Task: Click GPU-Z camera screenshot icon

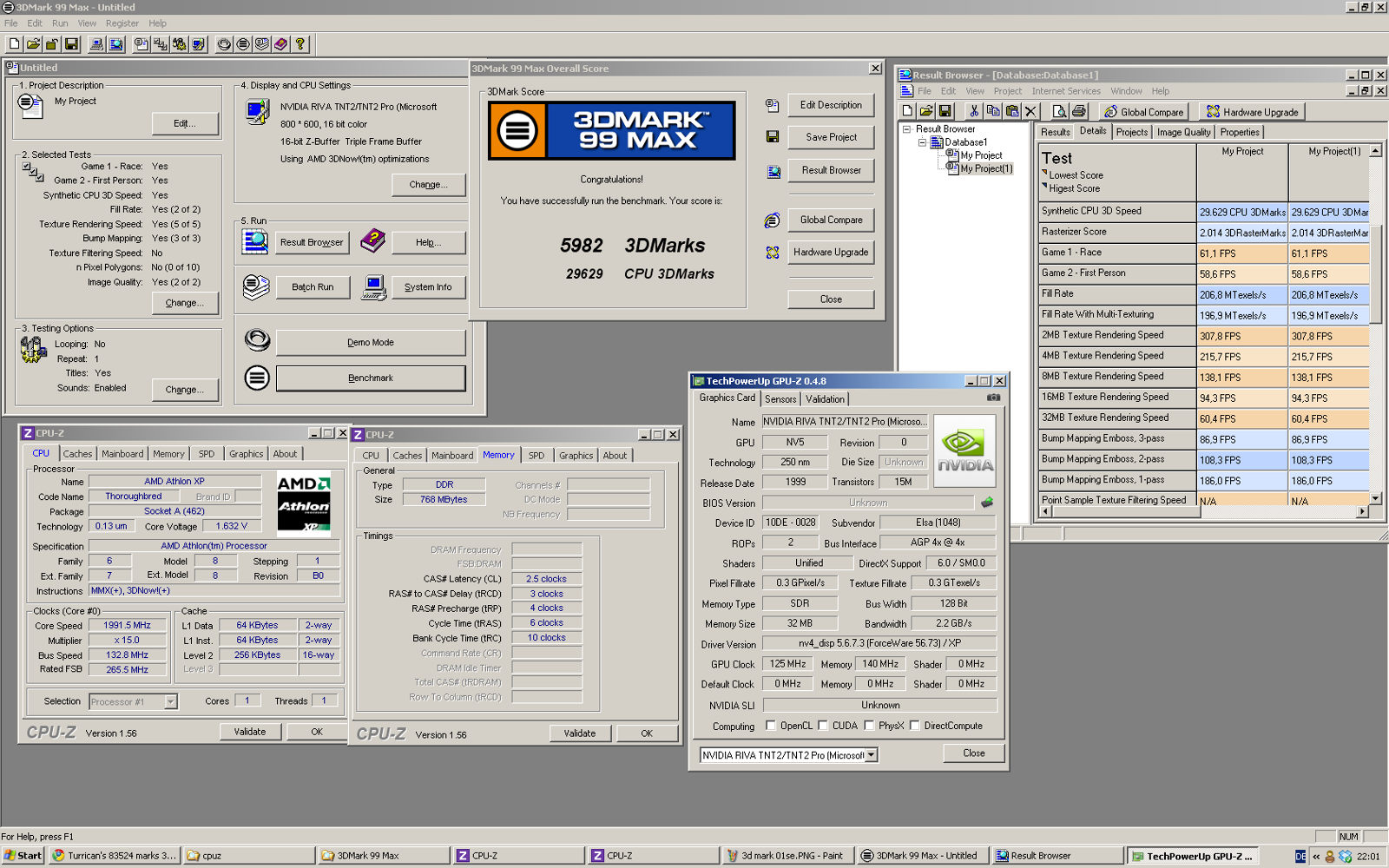Action: pyautogui.click(x=993, y=398)
